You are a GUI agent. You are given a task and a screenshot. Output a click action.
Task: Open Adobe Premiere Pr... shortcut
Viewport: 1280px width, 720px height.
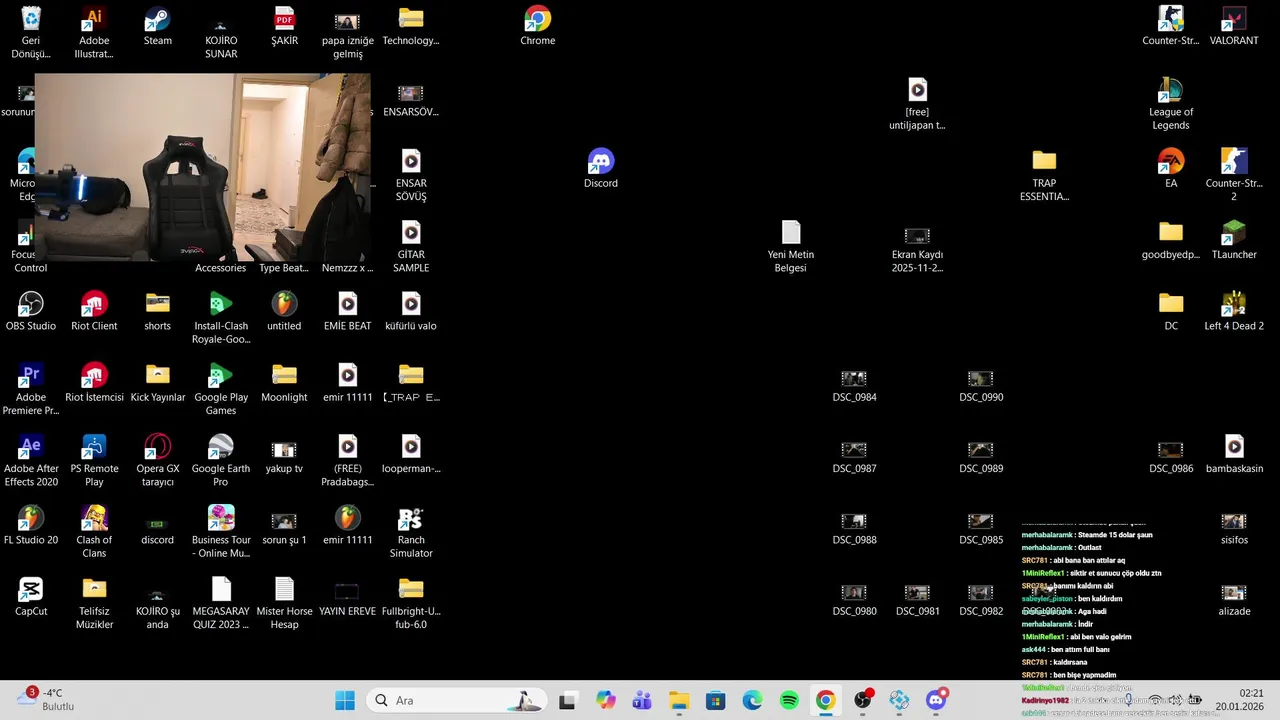point(31,388)
